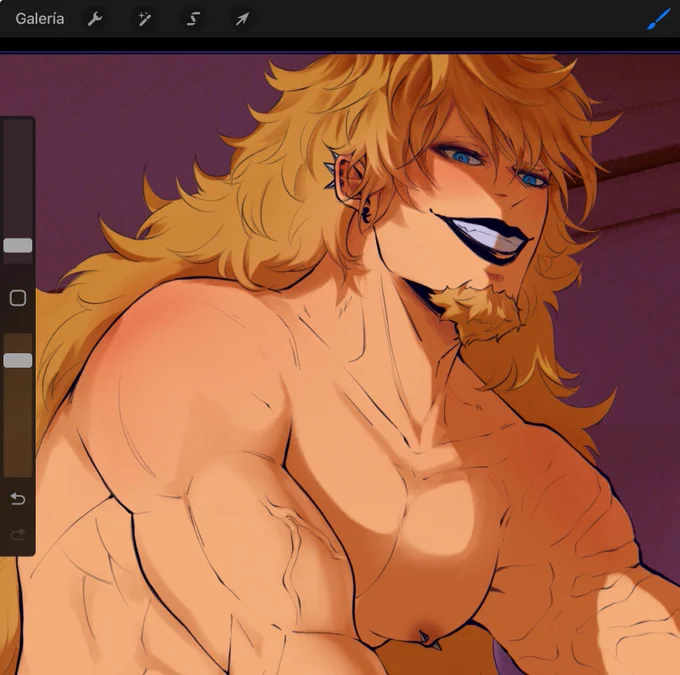Undo the last stroke with the undo arrow
This screenshot has height=675, width=680.
(18, 499)
